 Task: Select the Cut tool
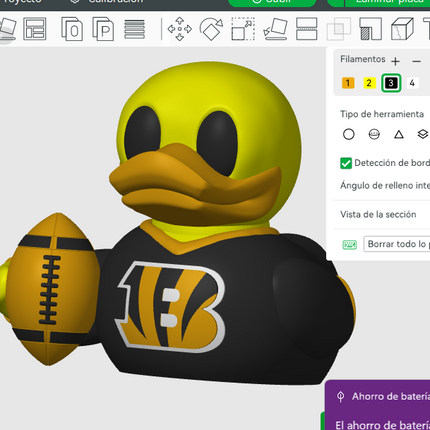click(x=306, y=29)
